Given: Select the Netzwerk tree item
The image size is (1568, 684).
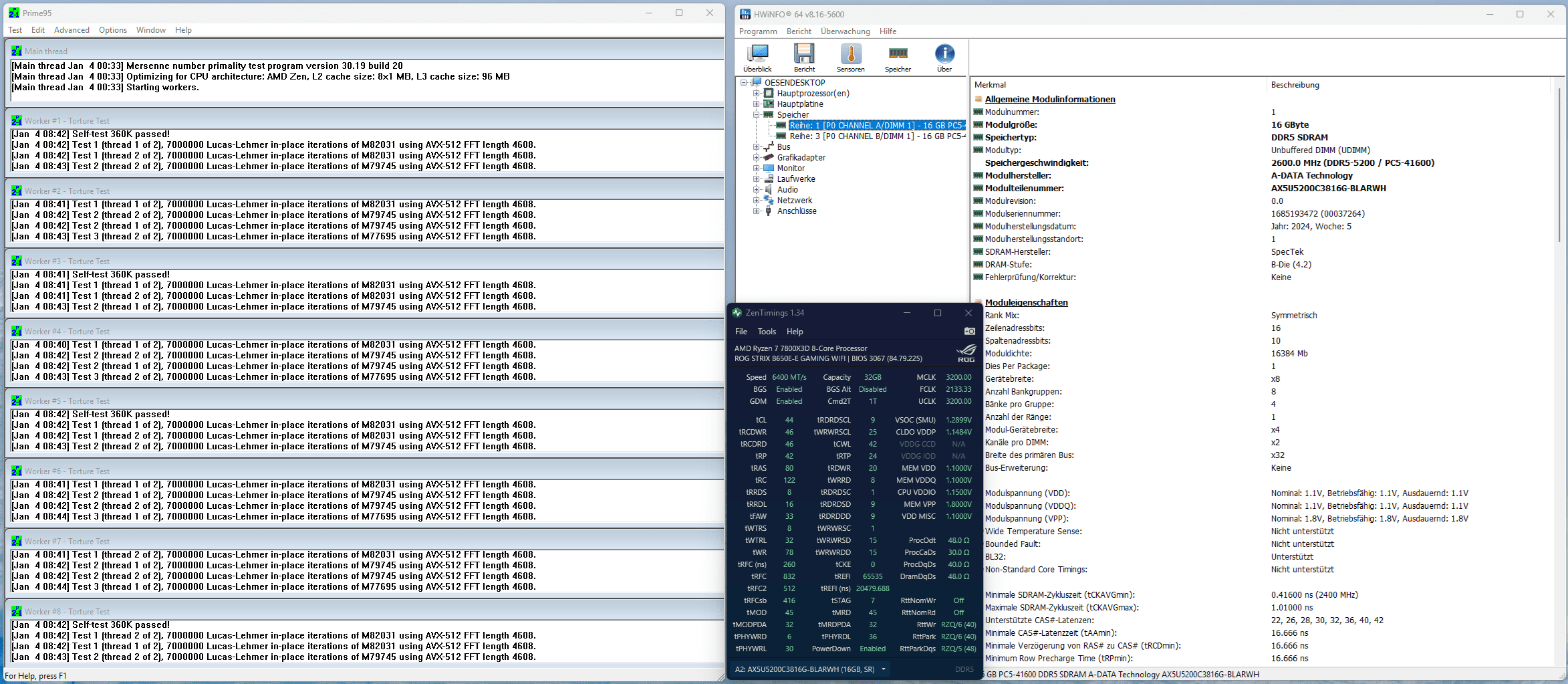Looking at the screenshot, I should pos(795,201).
